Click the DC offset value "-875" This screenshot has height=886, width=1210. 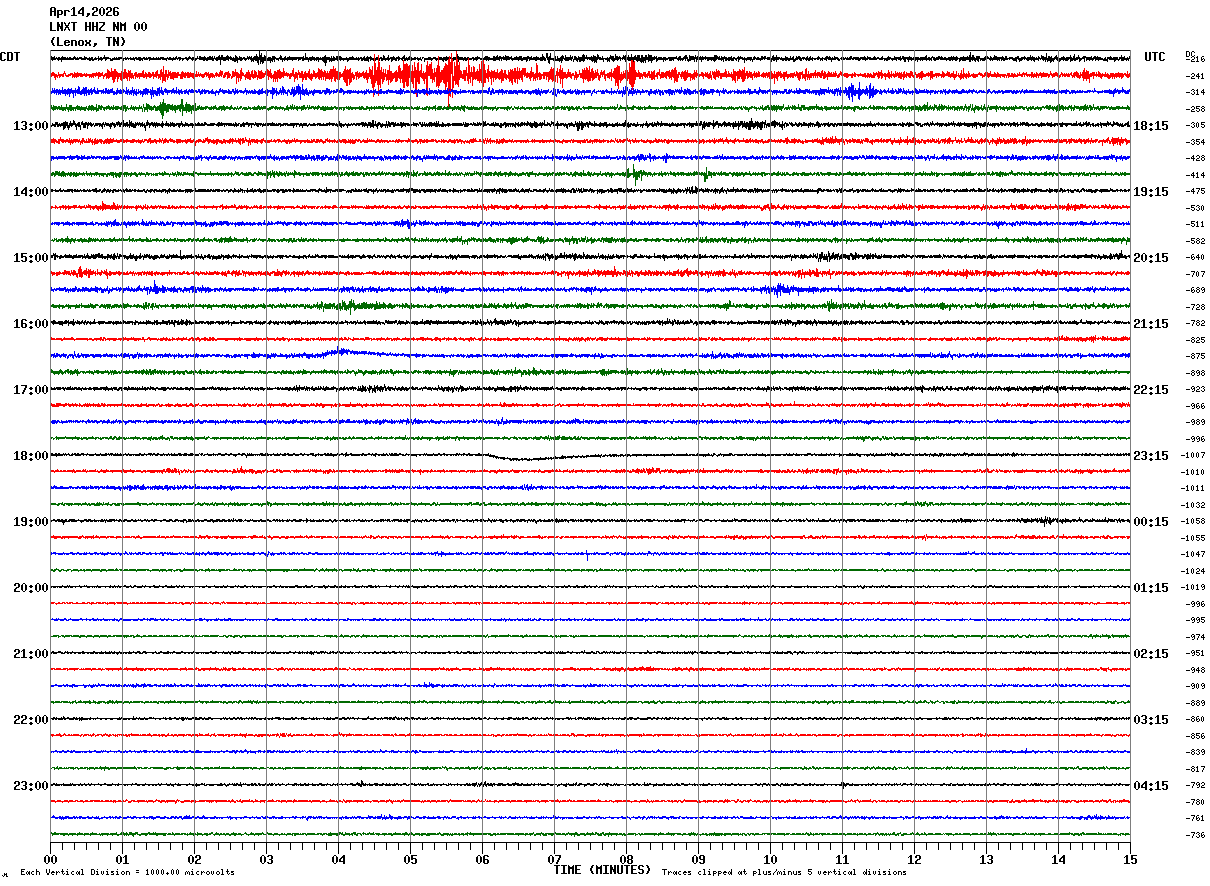[1195, 356]
